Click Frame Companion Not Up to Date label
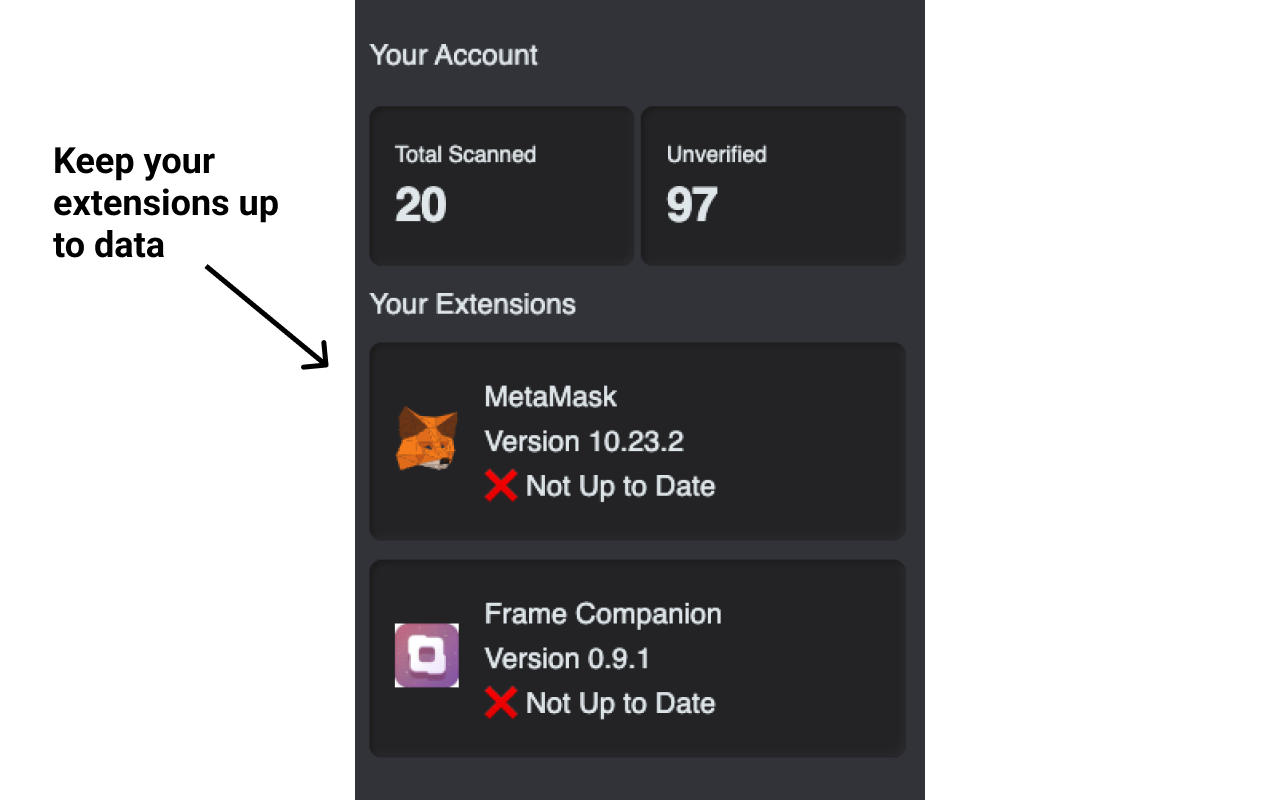 pyautogui.click(x=621, y=704)
